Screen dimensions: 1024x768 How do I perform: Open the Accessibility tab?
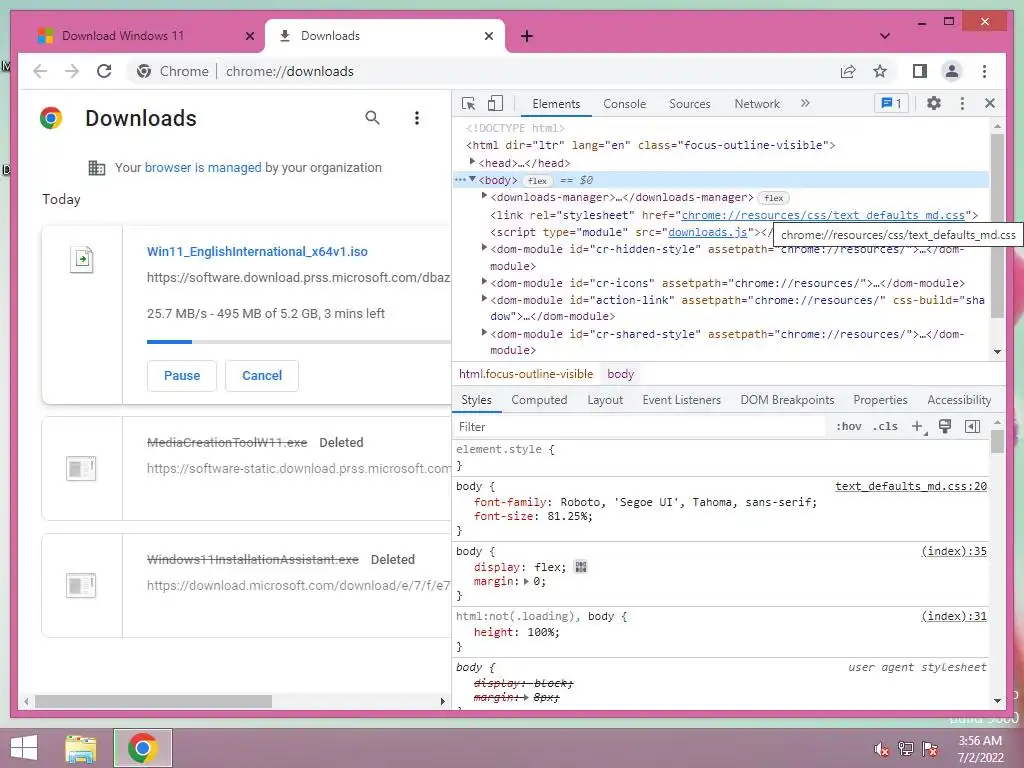coord(959,400)
